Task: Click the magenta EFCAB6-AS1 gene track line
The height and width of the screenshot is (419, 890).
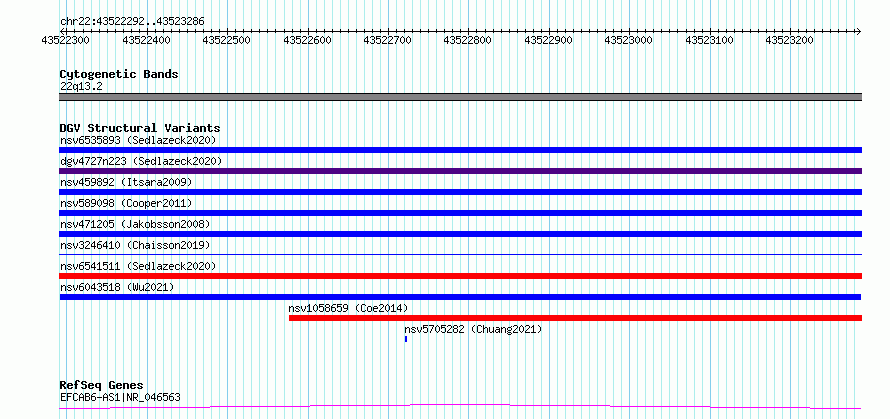Action: [460, 406]
